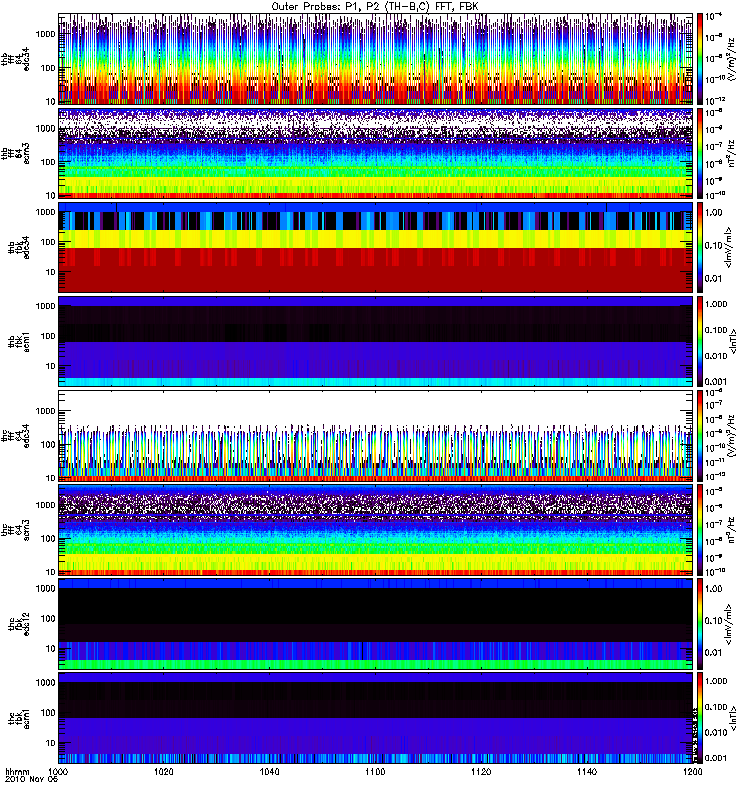Screen dimensions: 750x800
Task: Click the thc fbk edc12 filter bank panel
Action: coord(376,624)
